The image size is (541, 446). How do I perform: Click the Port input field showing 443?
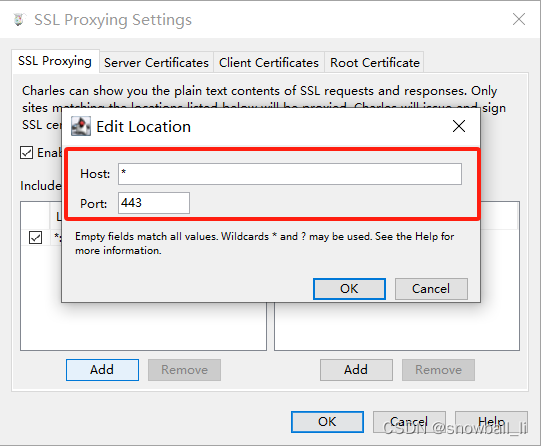click(154, 203)
